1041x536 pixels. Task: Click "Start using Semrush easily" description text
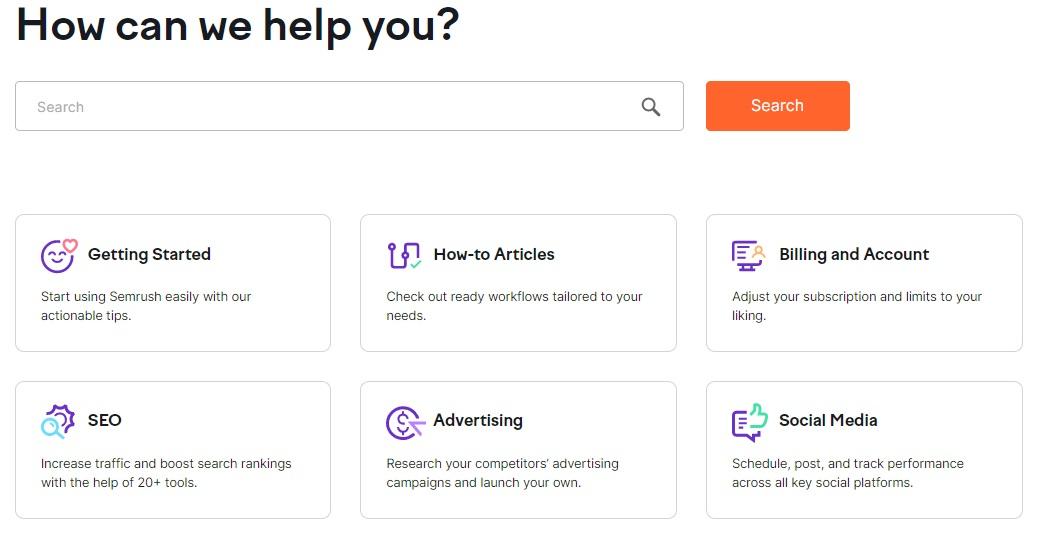click(x=146, y=306)
